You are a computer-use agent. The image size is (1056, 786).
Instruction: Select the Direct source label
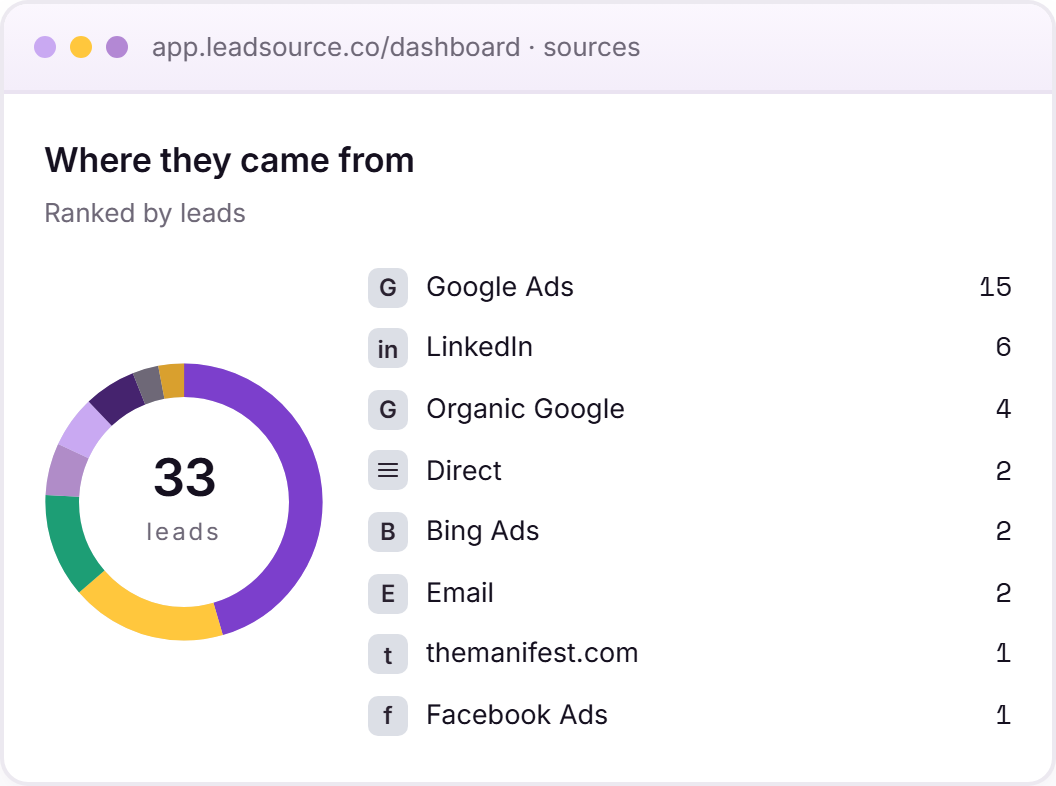click(x=464, y=470)
